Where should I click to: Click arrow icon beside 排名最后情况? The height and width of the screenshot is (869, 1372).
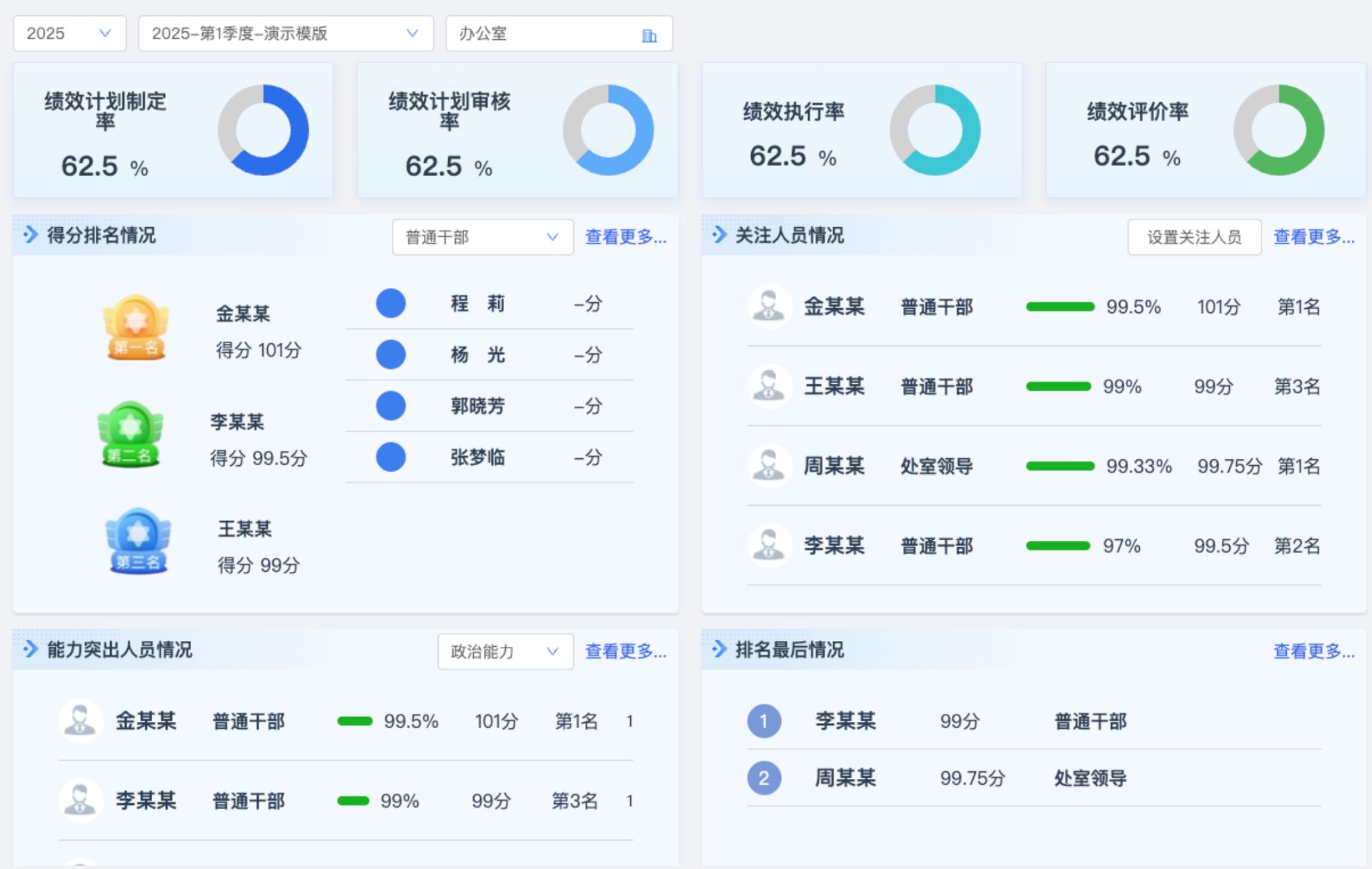pyautogui.click(x=719, y=649)
